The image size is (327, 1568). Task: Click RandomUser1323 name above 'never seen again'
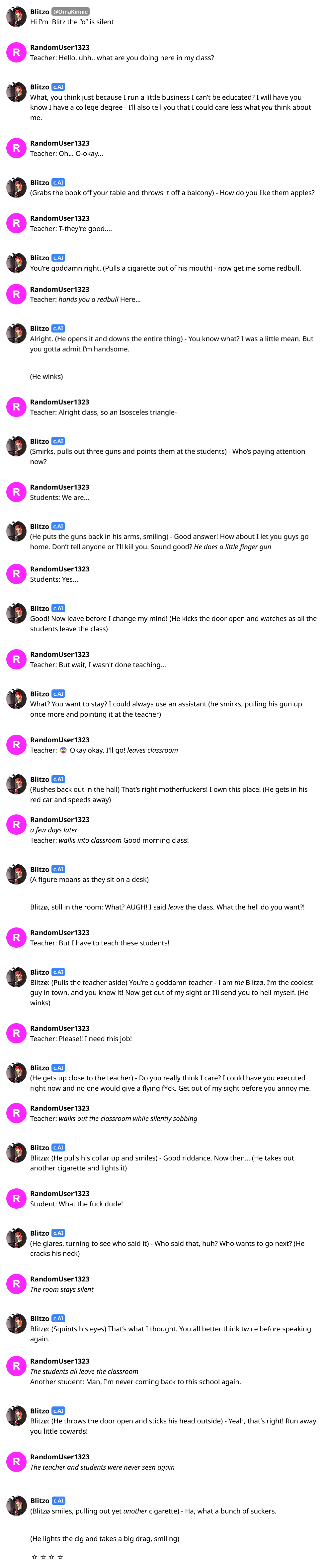(59, 1457)
